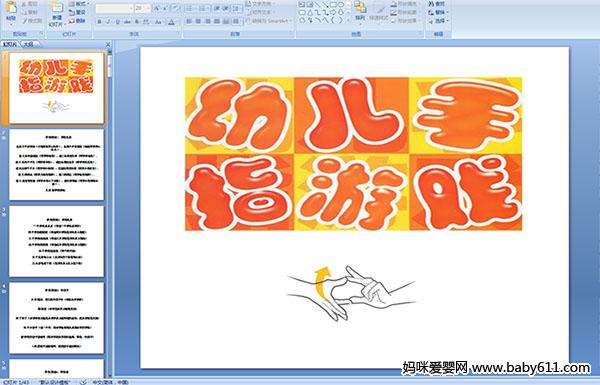Image resolution: width=600 pixels, height=385 pixels.
Task: Select the second slide thumbnail
Action: click(x=57, y=165)
